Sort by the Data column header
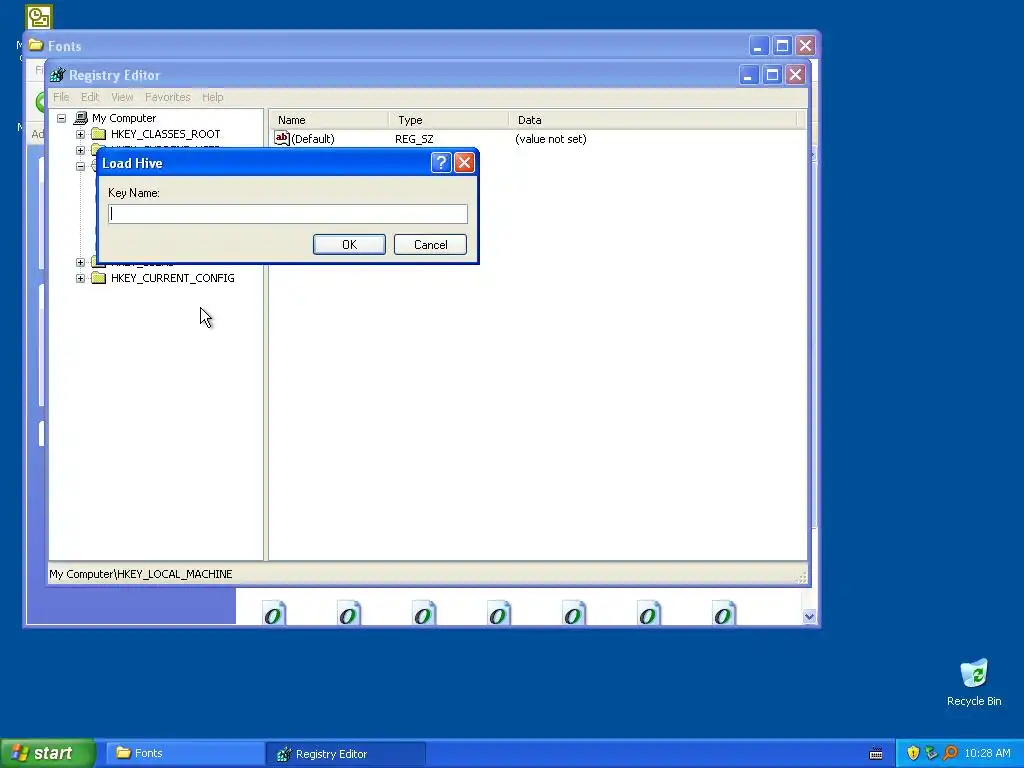Viewport: 1024px width, 768px height. pos(653,120)
